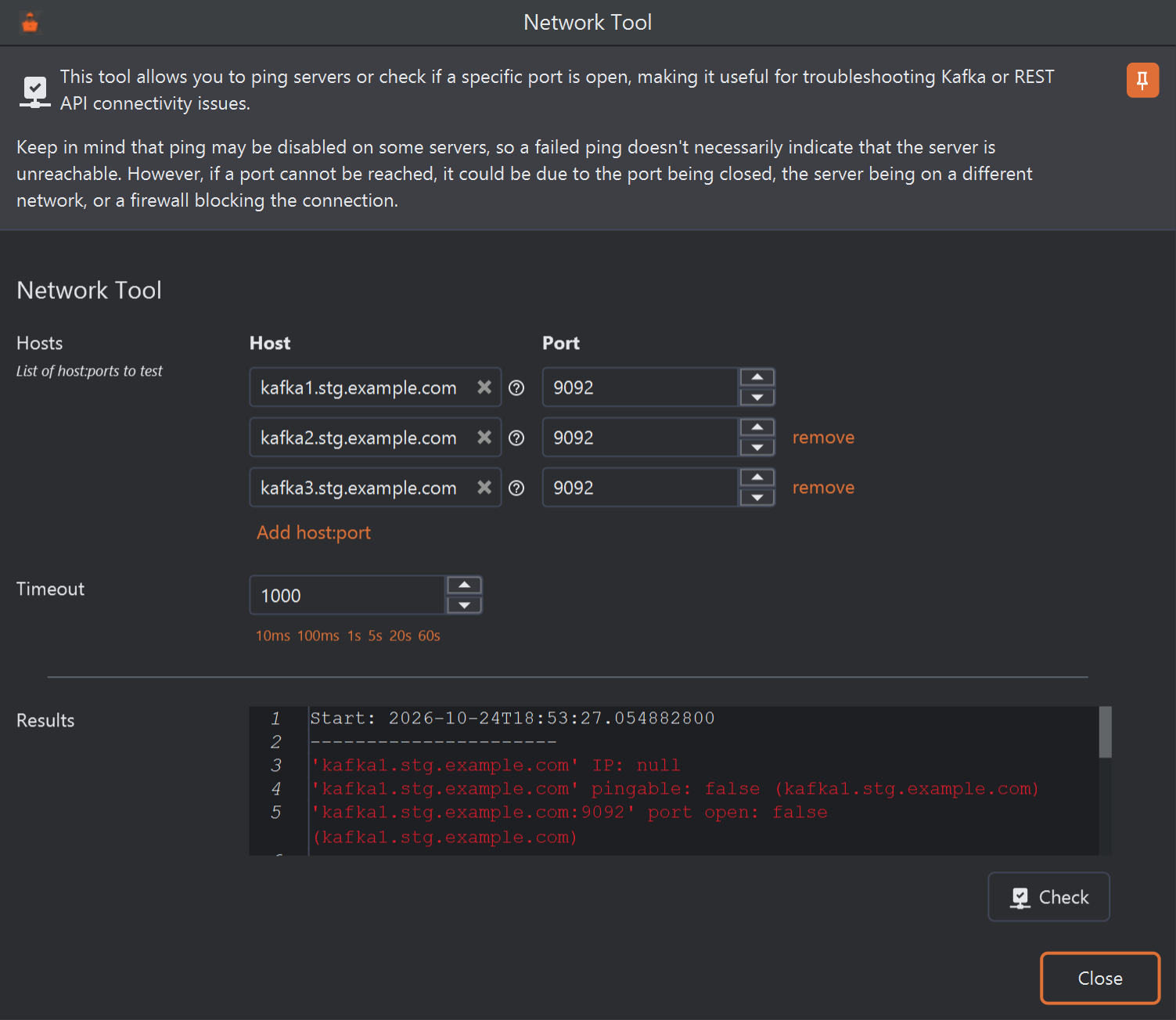The width and height of the screenshot is (1176, 1020).
Task: Decrease the port for kafka1 host
Action: pos(757,397)
